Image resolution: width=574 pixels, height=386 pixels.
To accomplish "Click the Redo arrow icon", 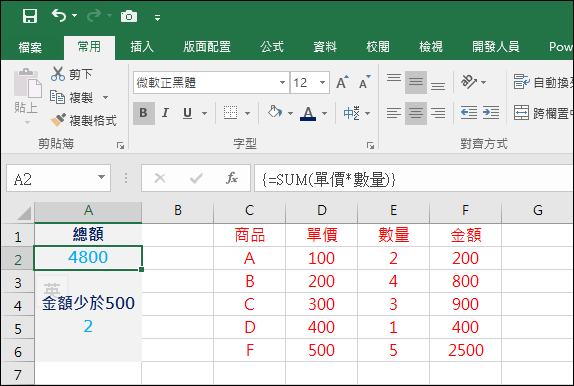I will pos(94,16).
